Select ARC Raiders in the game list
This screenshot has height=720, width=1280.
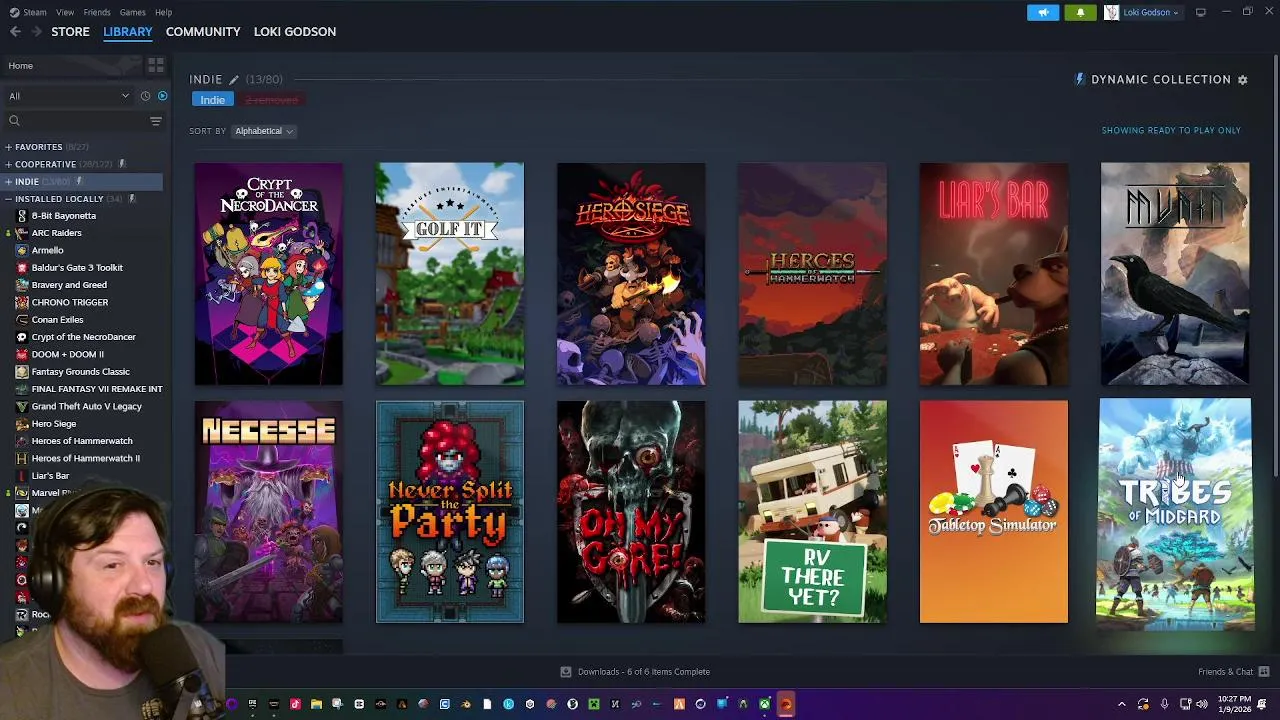tap(56, 233)
